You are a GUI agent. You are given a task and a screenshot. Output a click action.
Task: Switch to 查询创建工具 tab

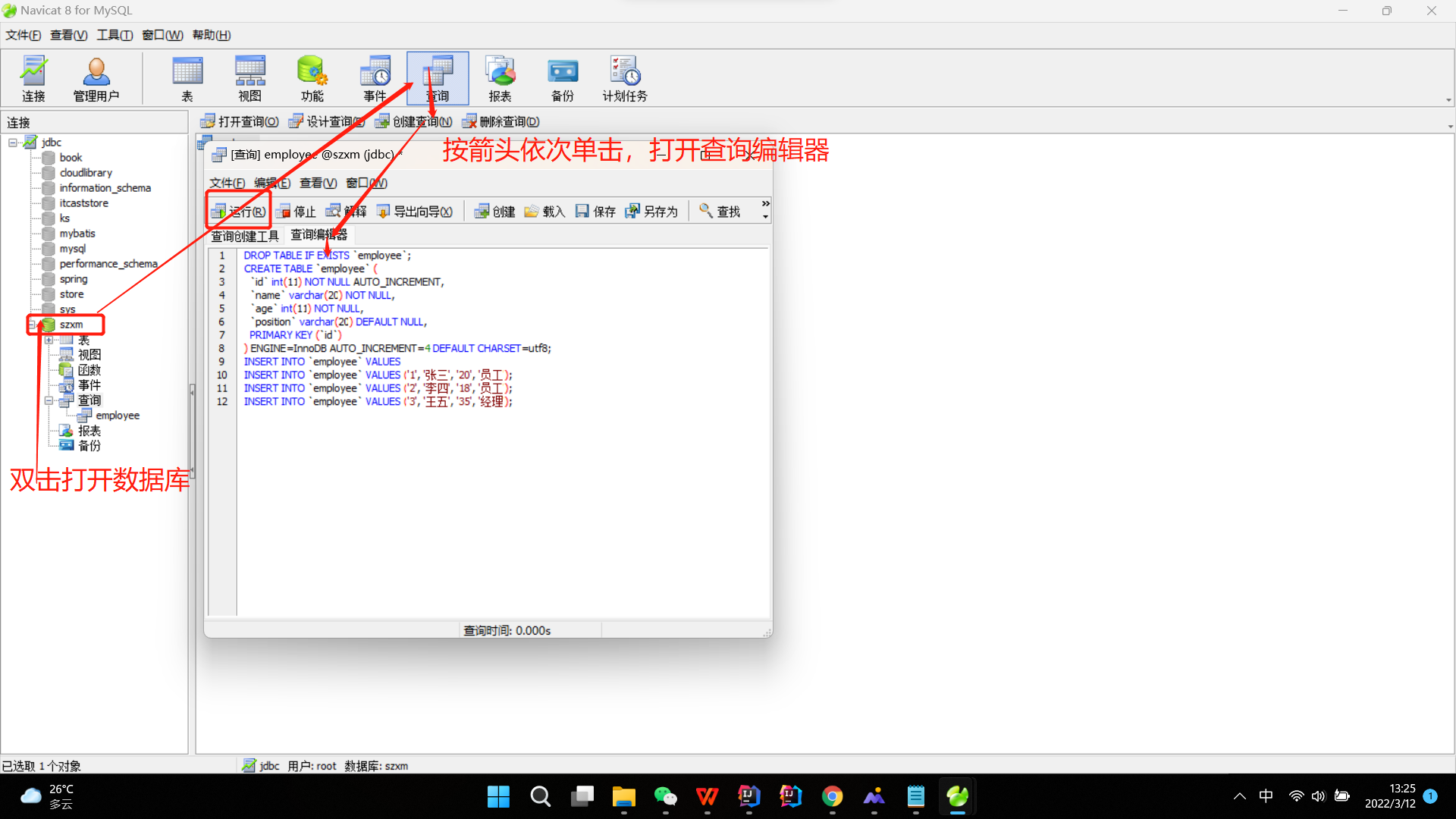click(245, 236)
